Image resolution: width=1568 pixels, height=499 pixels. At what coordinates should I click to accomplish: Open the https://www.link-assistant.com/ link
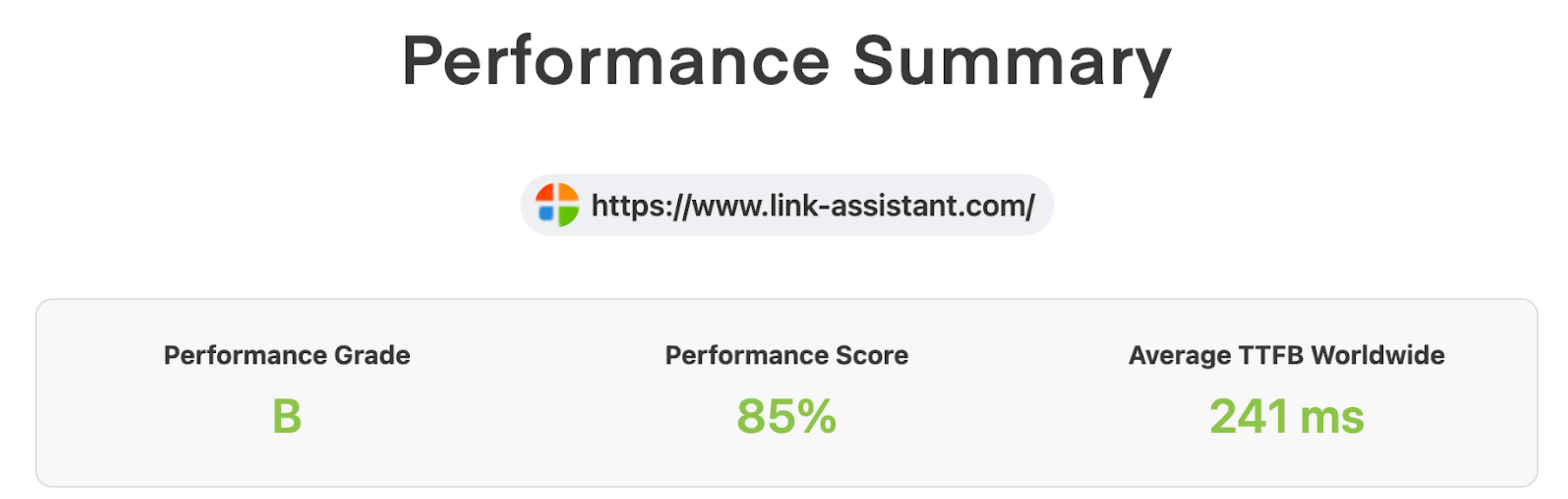pos(812,206)
